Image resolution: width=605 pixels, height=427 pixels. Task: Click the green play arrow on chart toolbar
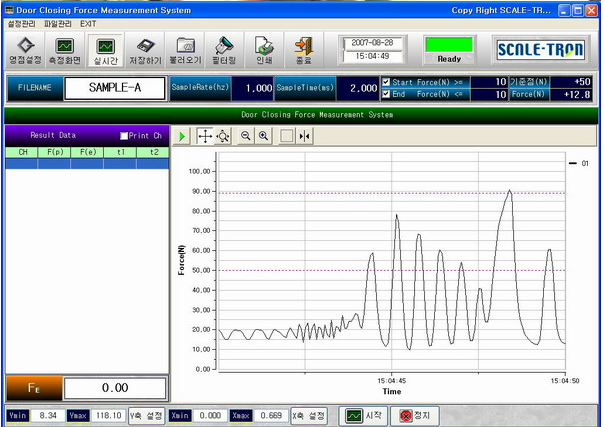pyautogui.click(x=182, y=136)
